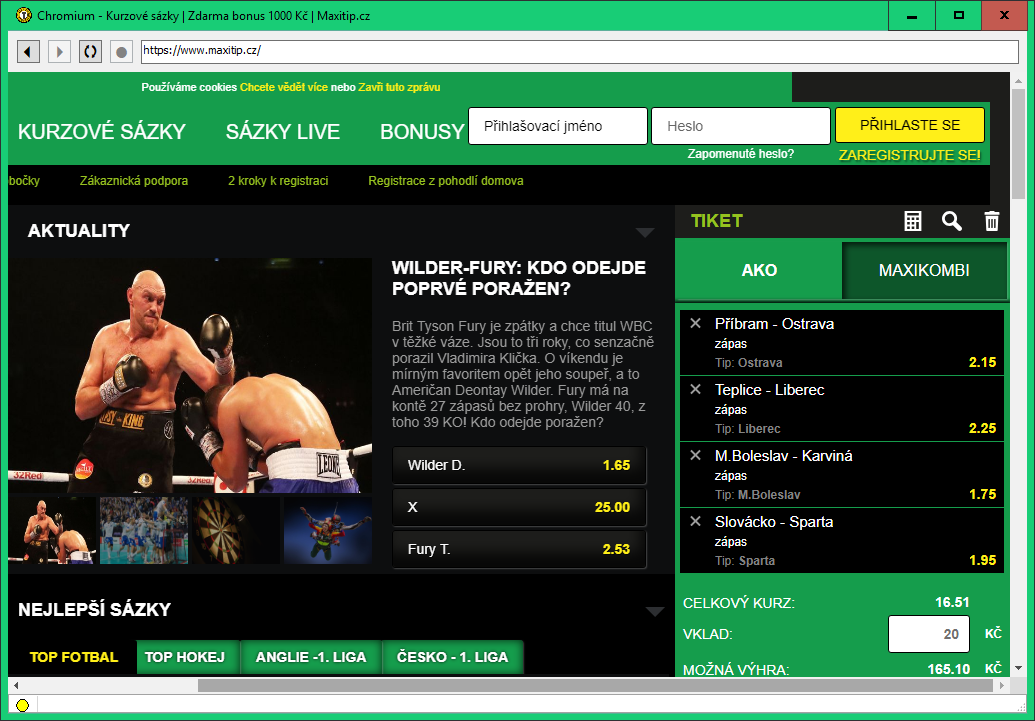The height and width of the screenshot is (721, 1035).
Task: Open Chcete vědět více cookies link
Action: (284, 87)
